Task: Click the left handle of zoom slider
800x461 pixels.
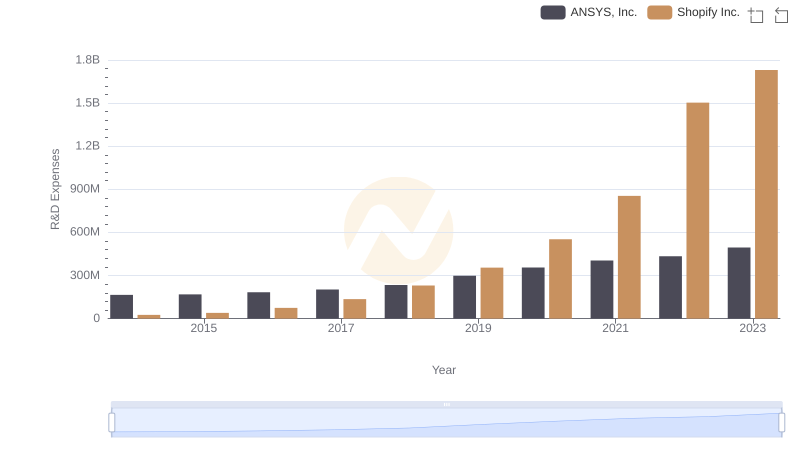Action: 112,423
